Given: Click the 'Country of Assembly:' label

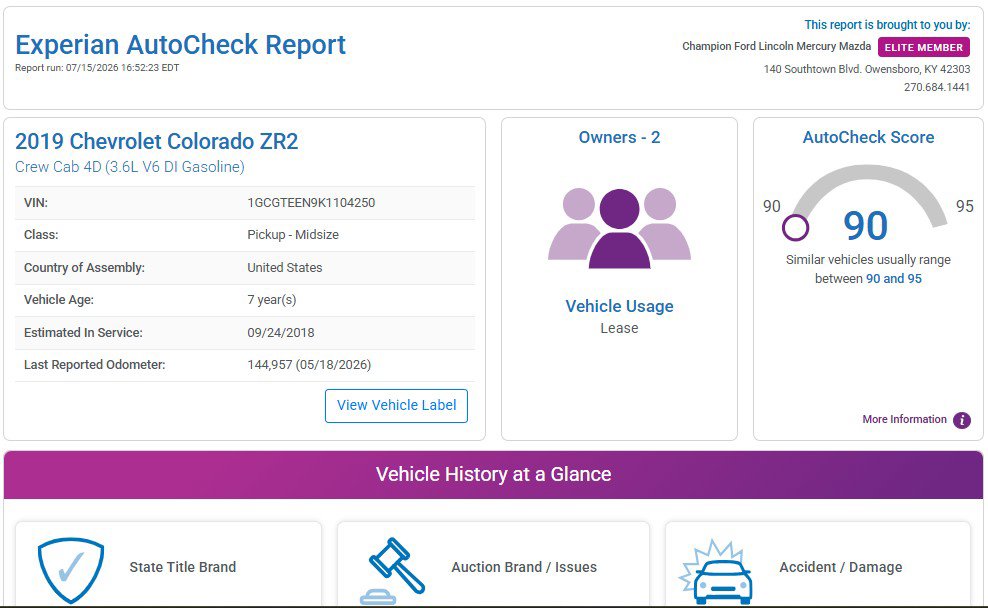Looking at the screenshot, I should [84, 268].
